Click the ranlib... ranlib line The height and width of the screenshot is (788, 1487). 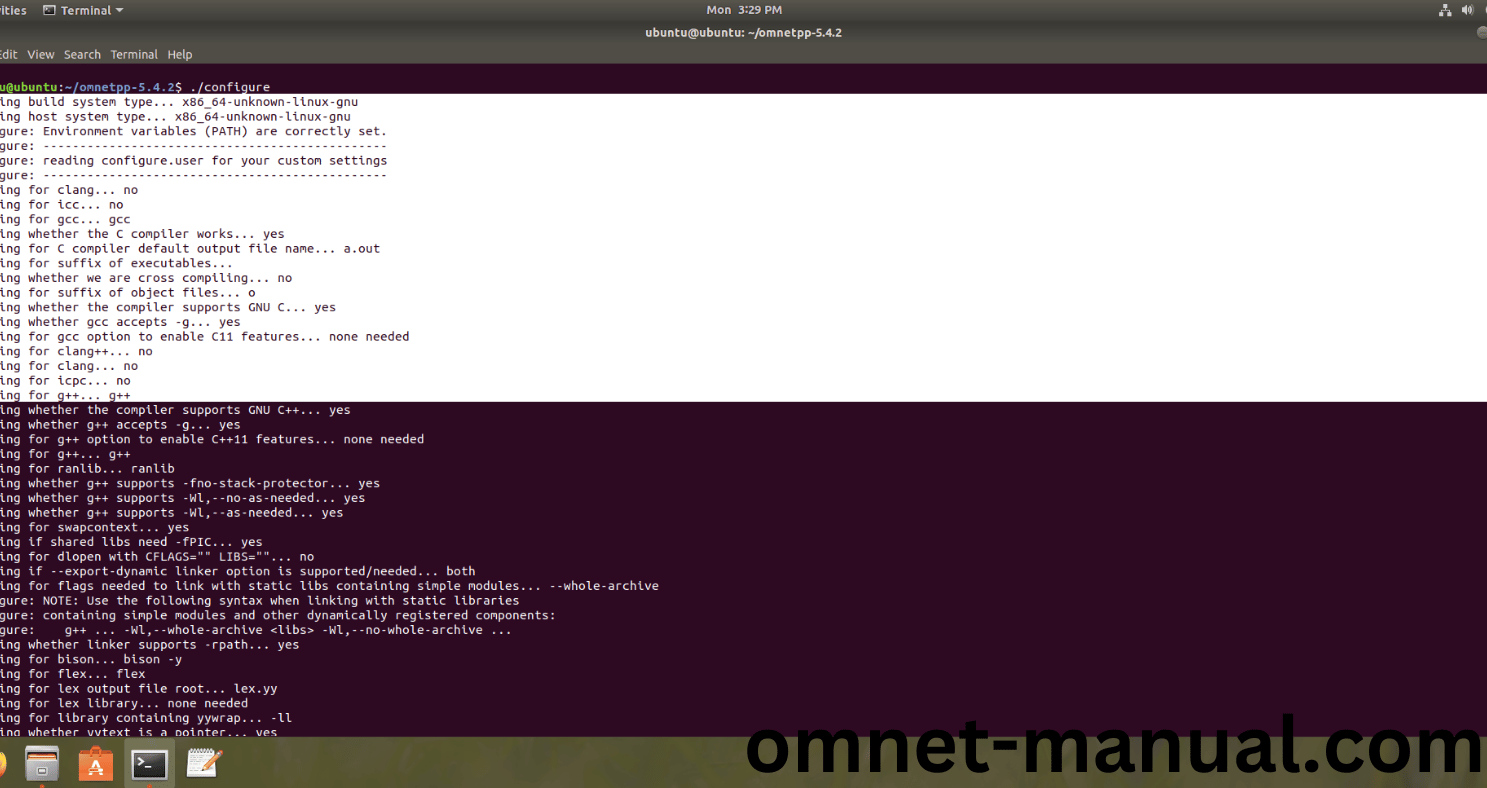coord(87,469)
